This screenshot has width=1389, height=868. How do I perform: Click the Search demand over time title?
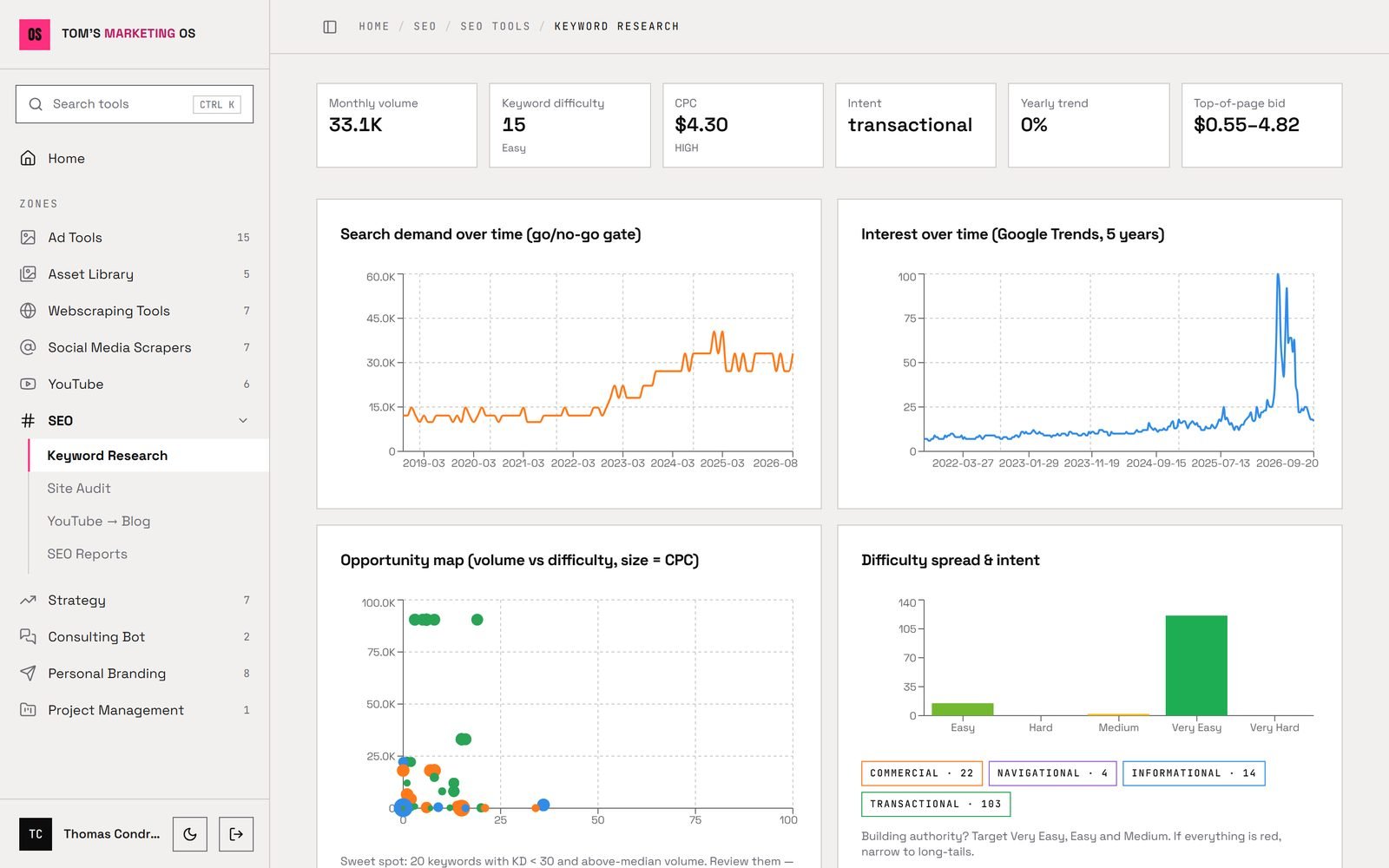tap(490, 234)
